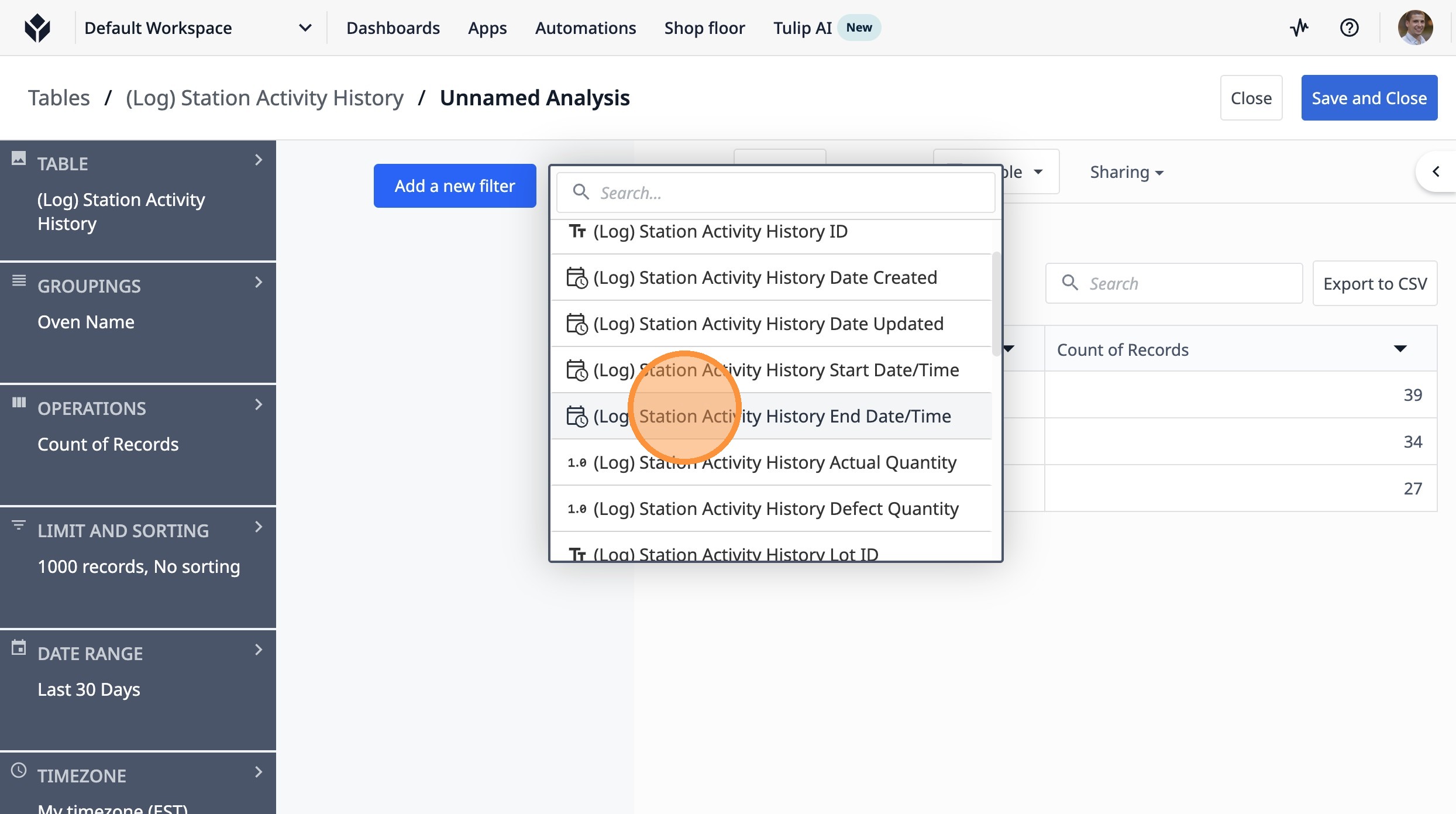Click the number icon beside Actual Quantity
Image resolution: width=1456 pixels, height=814 pixels.
576,463
